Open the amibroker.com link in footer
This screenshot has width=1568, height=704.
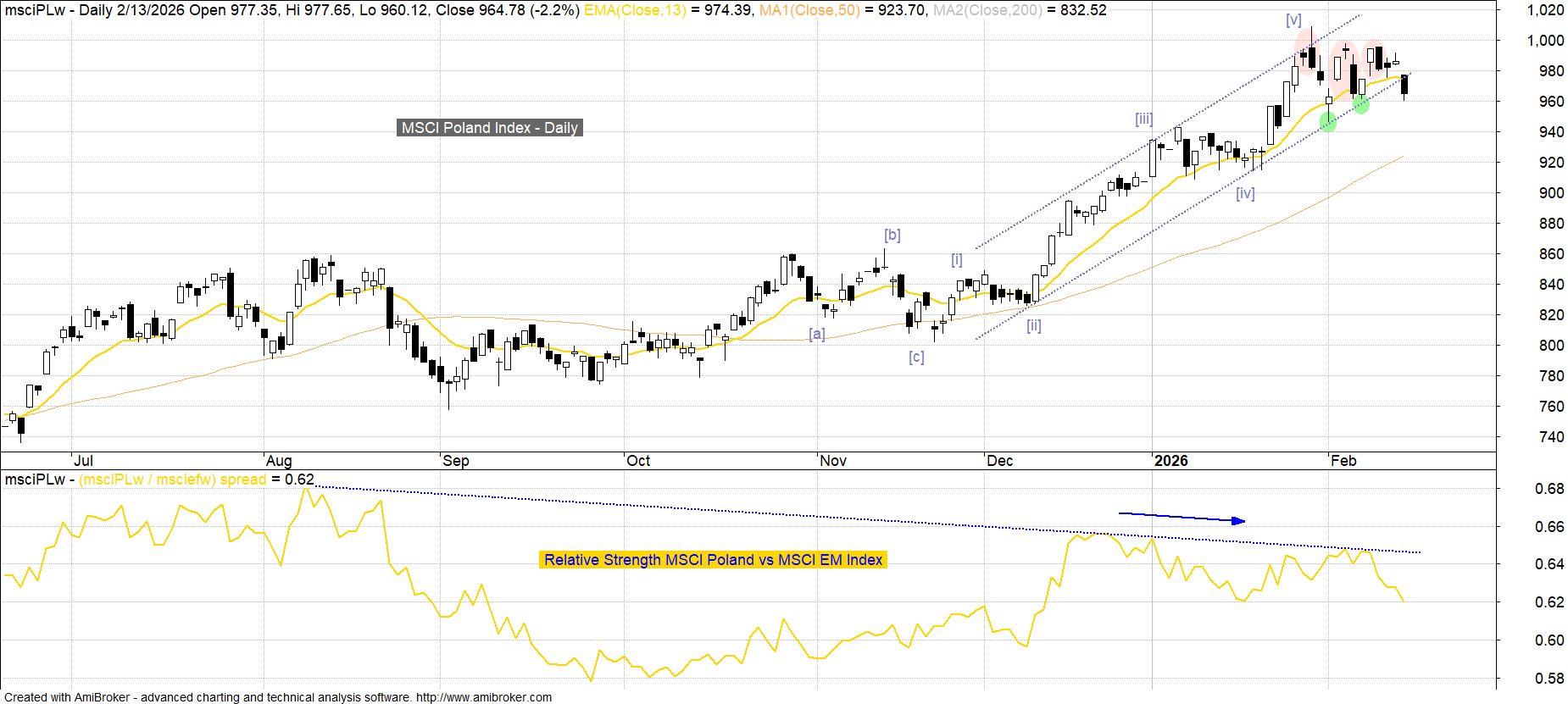point(483,697)
